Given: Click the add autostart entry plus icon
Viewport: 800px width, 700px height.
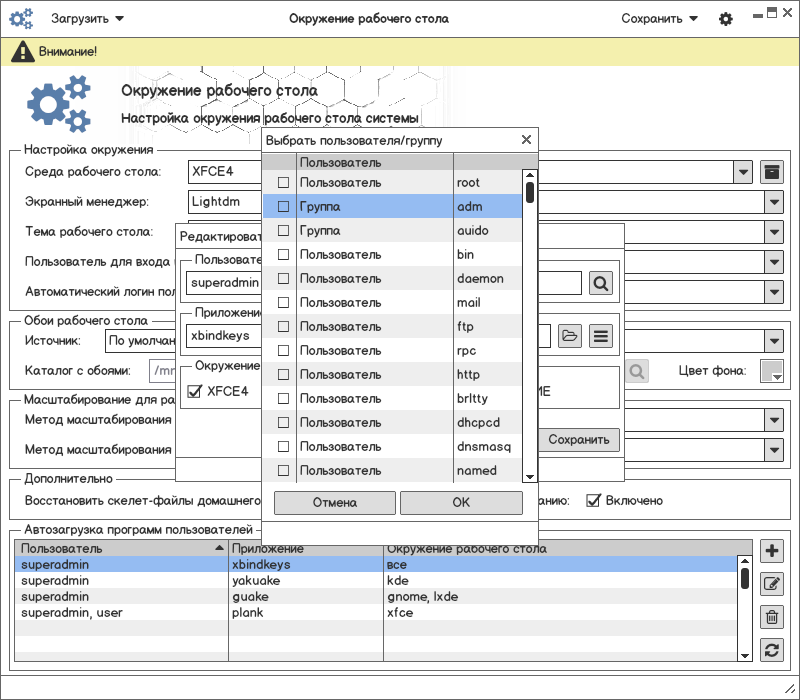Looking at the screenshot, I should click(x=771, y=551).
